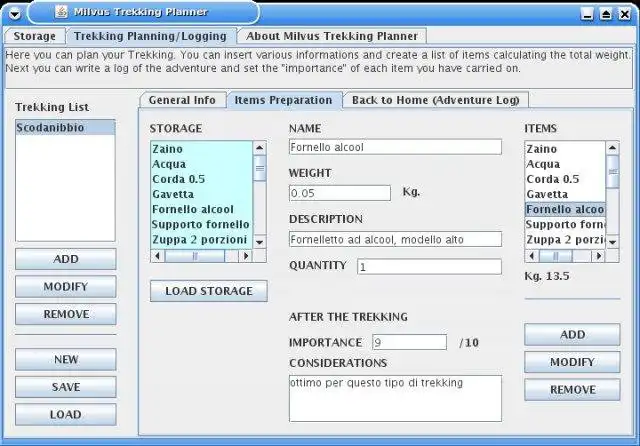Click the NEW button
The image size is (640, 446).
click(x=66, y=359)
